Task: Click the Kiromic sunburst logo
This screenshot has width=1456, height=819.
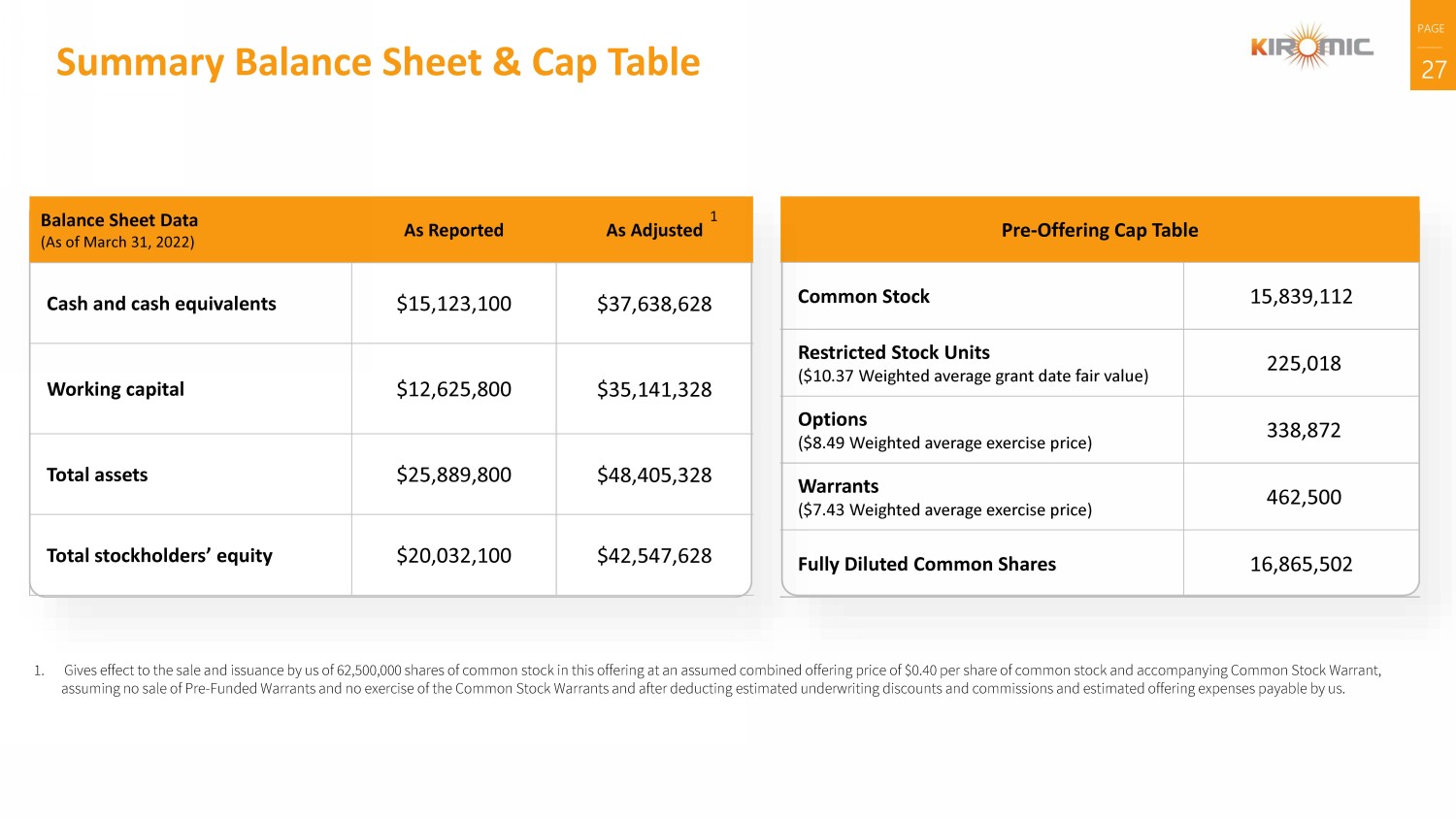Action: [x=1311, y=47]
